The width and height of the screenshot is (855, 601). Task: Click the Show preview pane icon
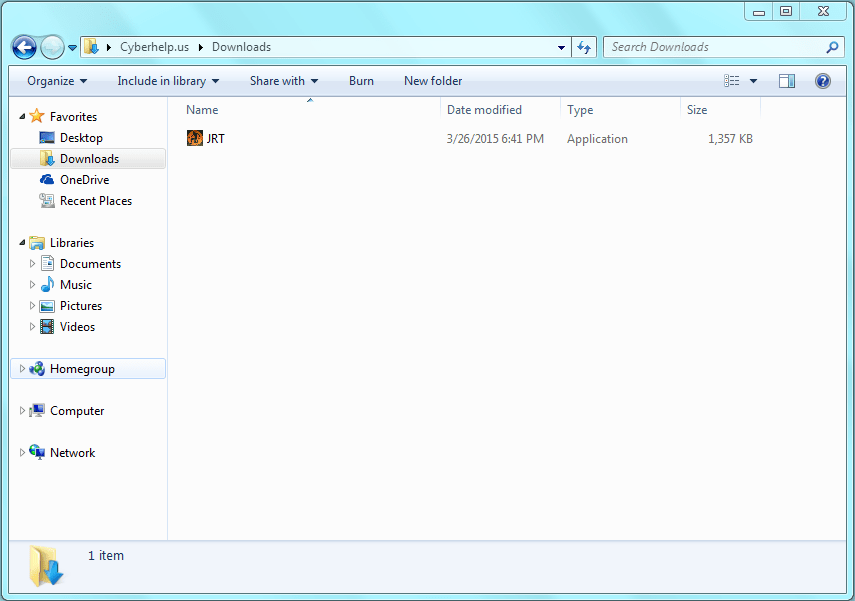pos(786,81)
